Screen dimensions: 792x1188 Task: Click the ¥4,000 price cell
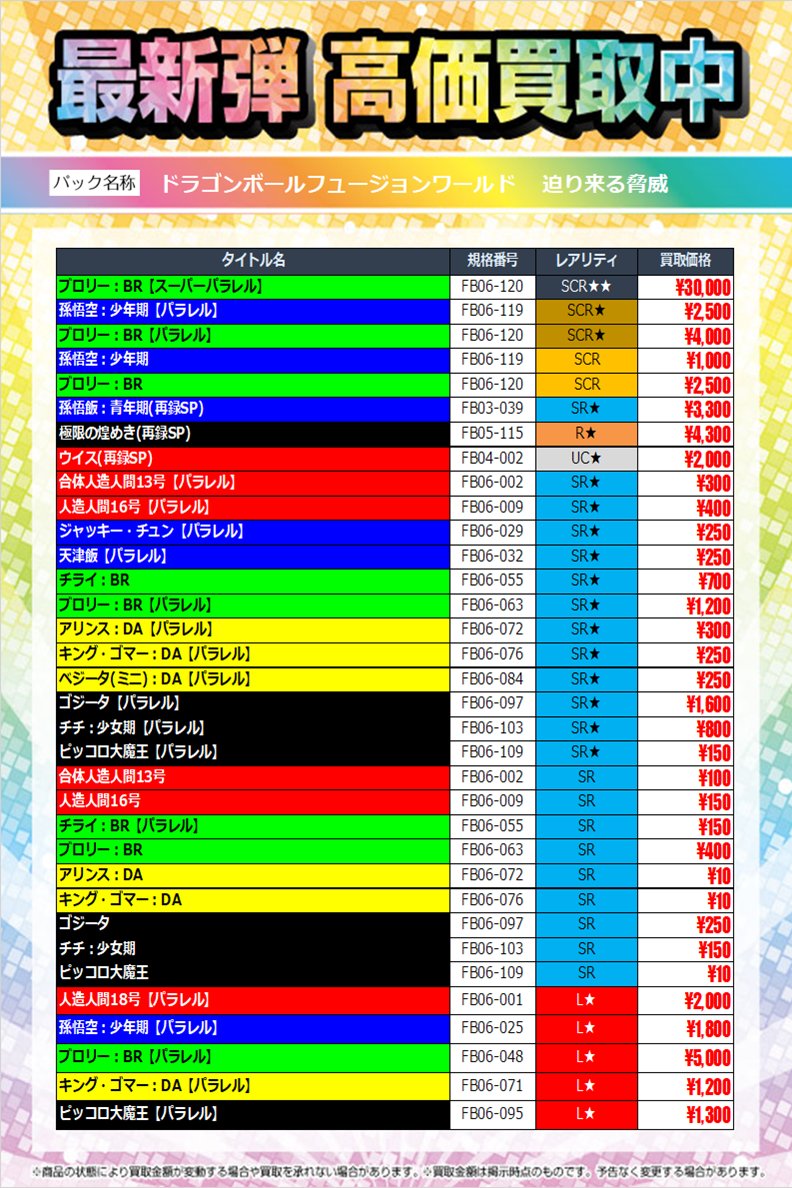point(685,336)
